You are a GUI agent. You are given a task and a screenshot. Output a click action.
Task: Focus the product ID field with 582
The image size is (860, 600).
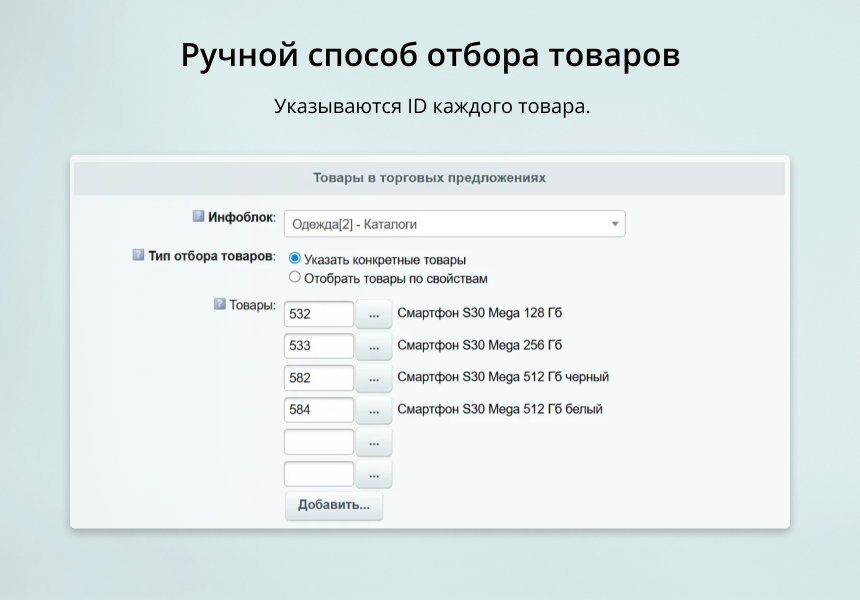pos(319,378)
